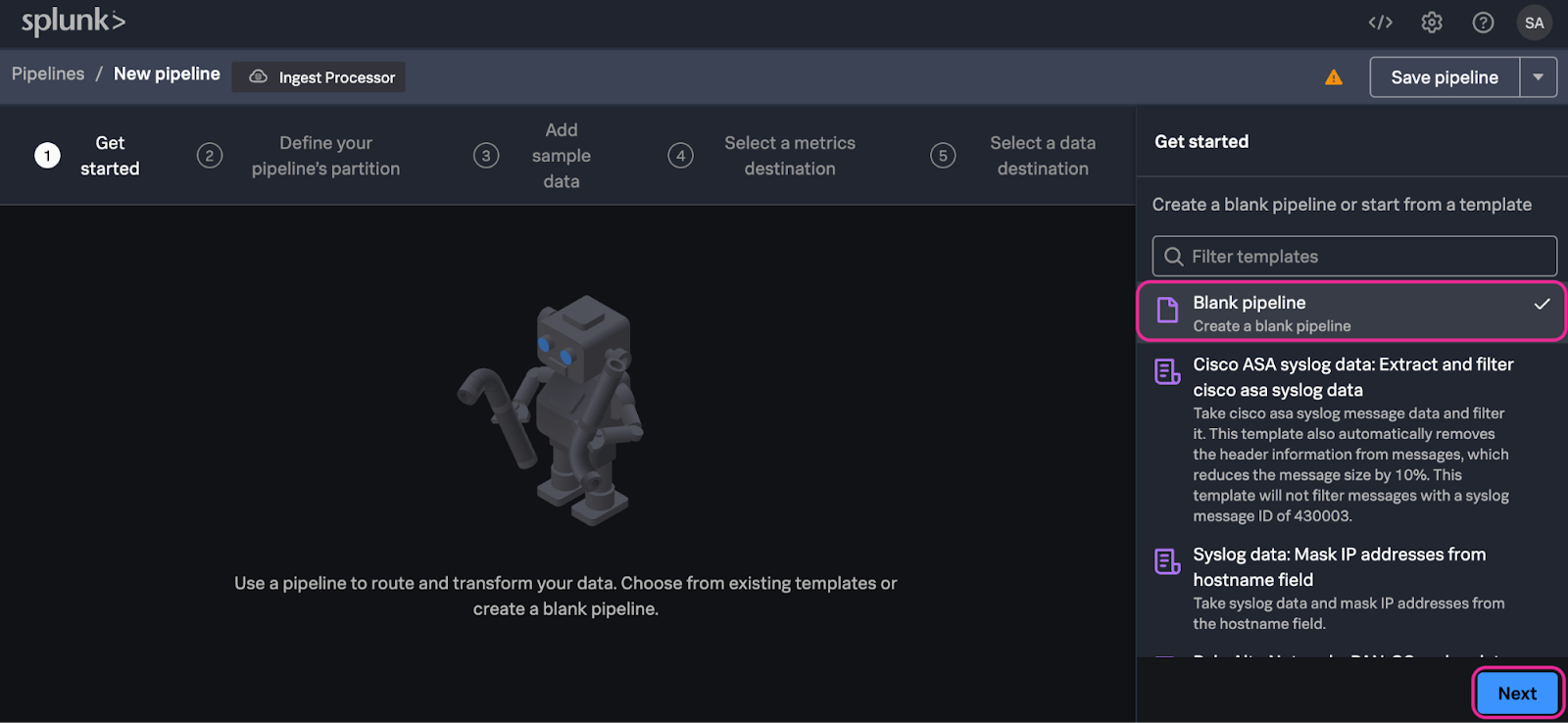Jump to step 3 Add sample data
The image size is (1568, 723).
(x=486, y=156)
